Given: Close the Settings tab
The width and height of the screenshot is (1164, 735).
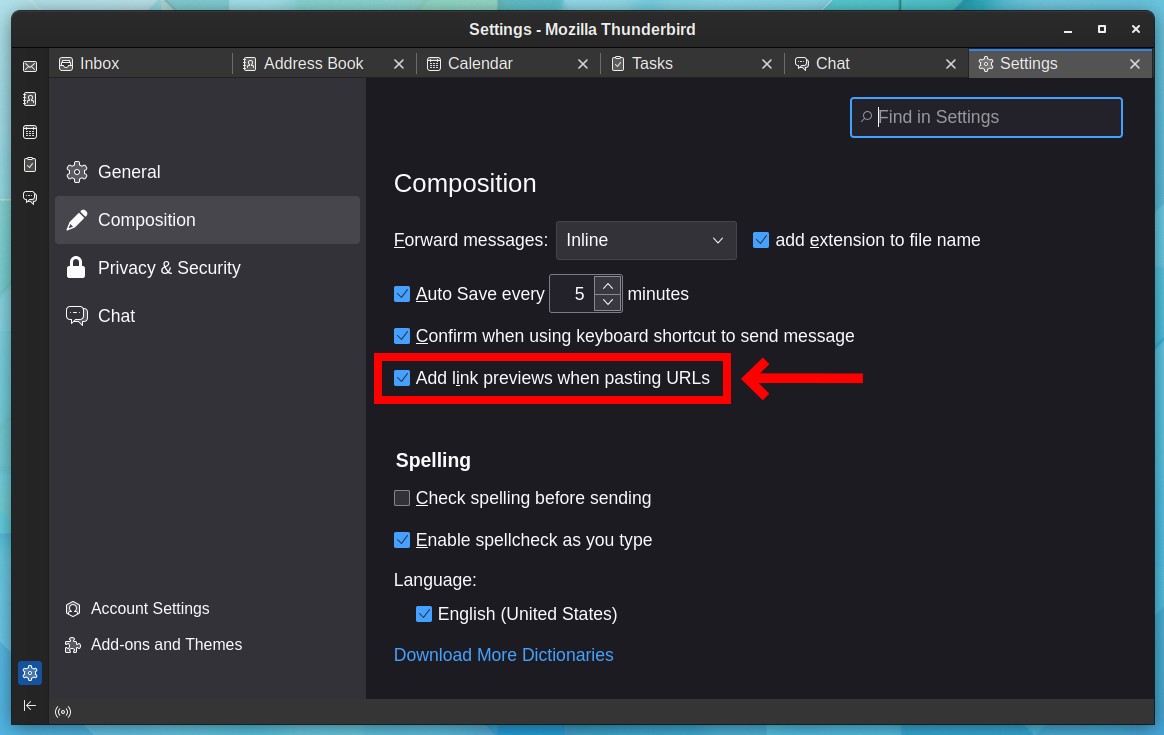Looking at the screenshot, I should coord(1135,65).
